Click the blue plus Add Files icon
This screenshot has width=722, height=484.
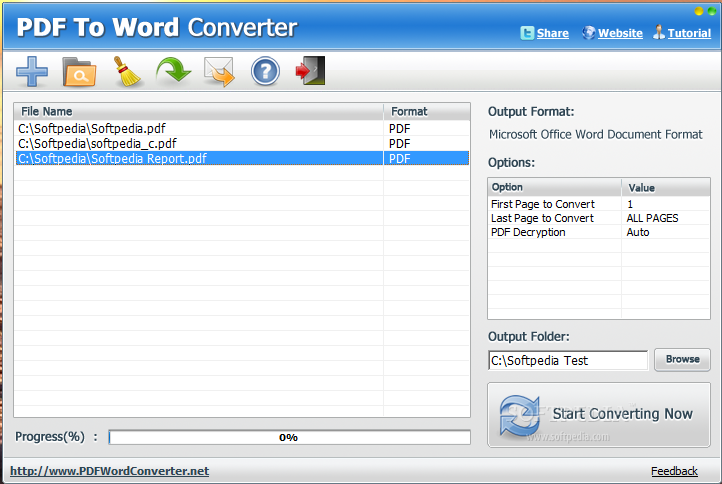[32, 71]
